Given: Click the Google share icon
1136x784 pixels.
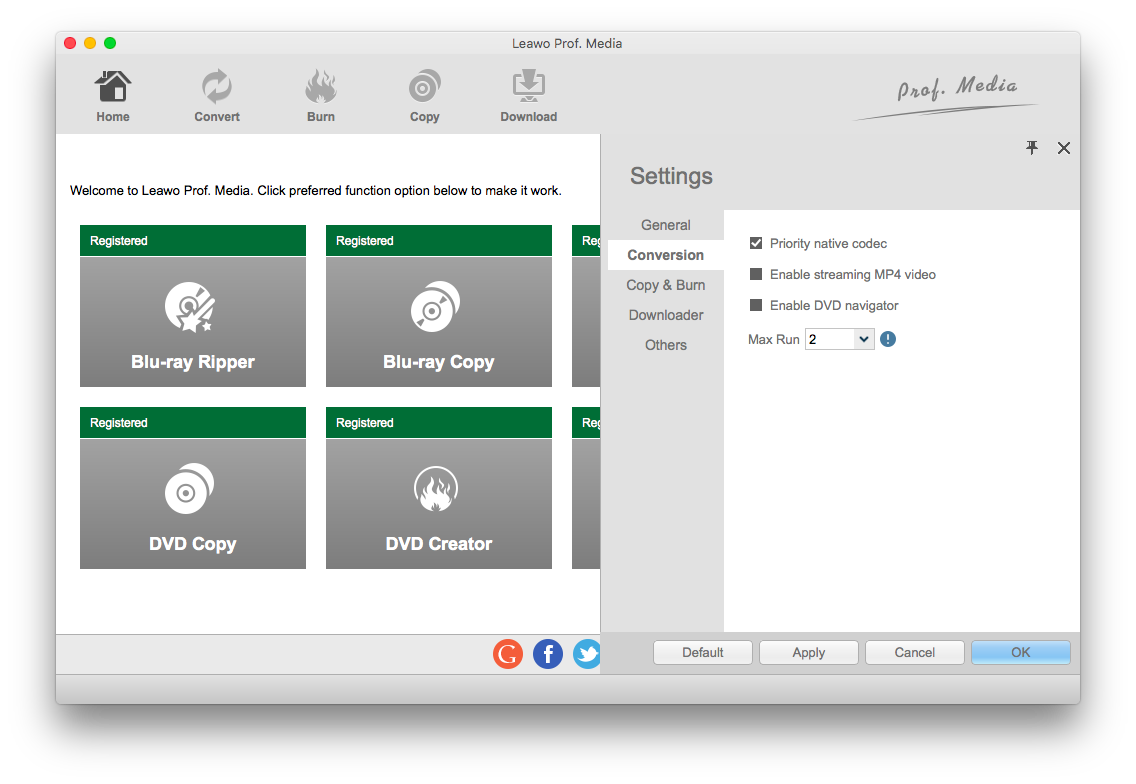Looking at the screenshot, I should click(508, 654).
